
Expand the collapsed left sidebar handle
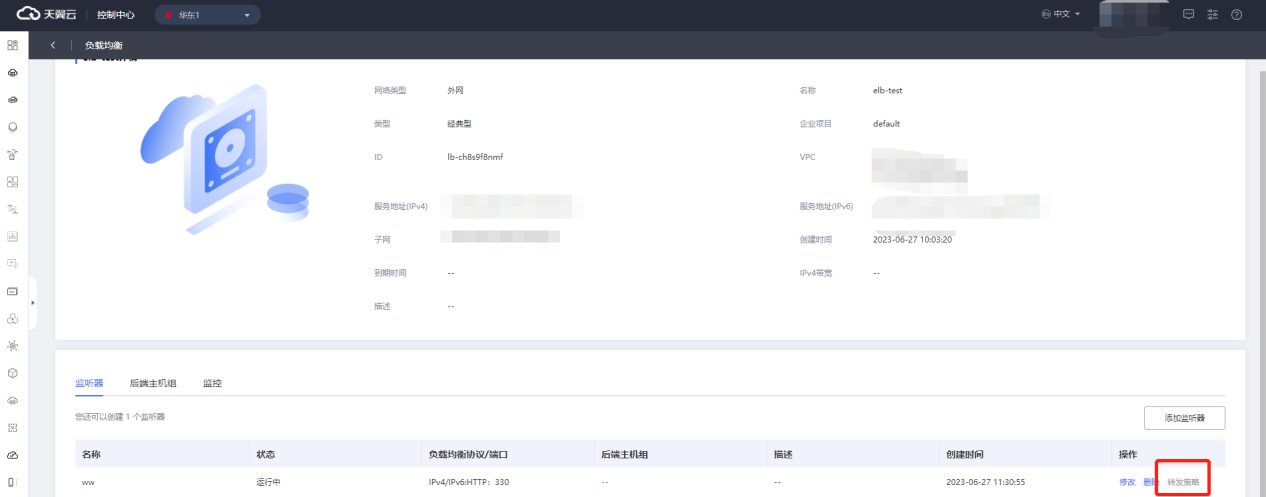tap(33, 302)
